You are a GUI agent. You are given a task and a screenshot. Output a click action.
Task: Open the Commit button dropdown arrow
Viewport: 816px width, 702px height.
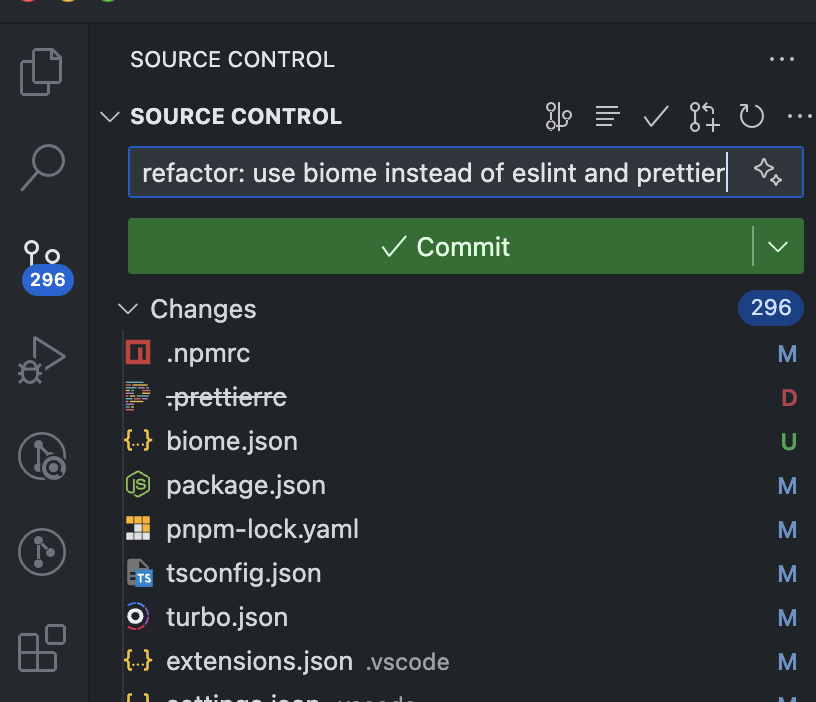coord(778,247)
